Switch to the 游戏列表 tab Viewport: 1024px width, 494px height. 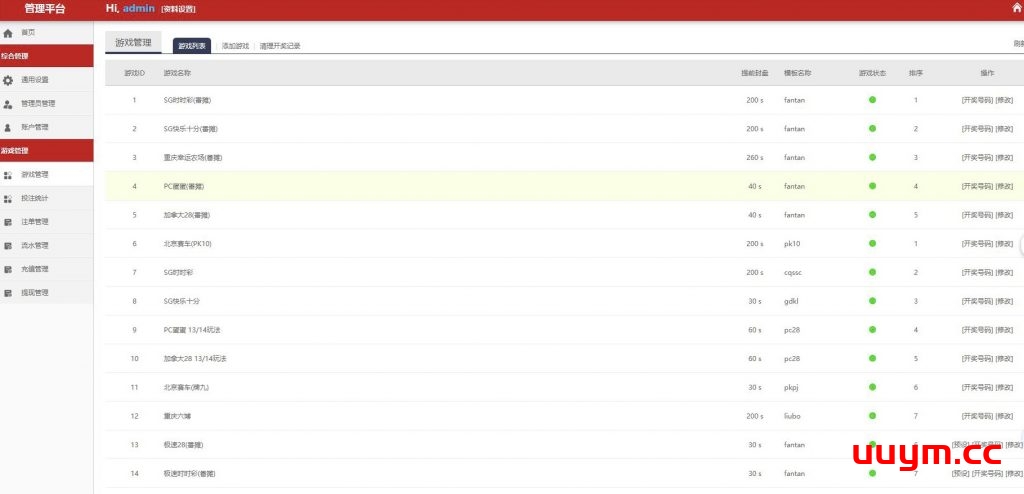pos(192,46)
